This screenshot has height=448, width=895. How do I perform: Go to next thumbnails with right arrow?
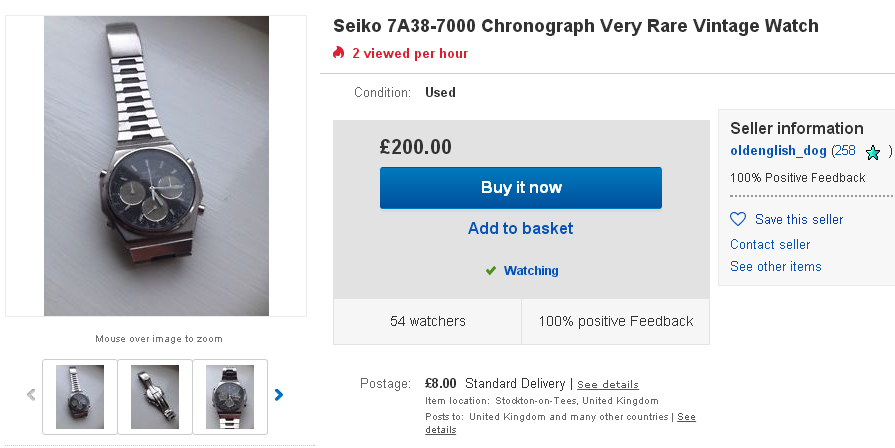279,395
